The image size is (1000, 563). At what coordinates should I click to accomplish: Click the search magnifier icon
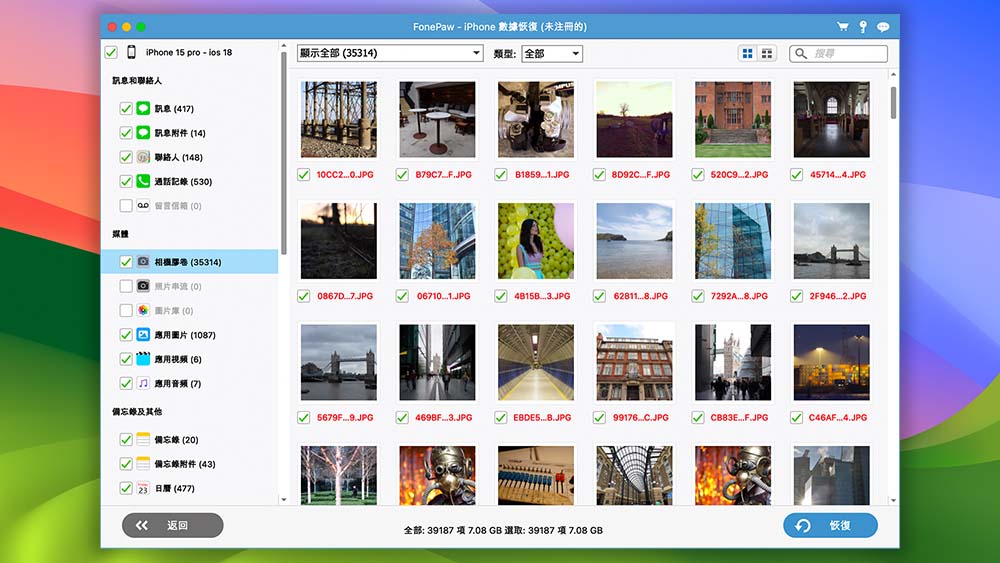(801, 54)
